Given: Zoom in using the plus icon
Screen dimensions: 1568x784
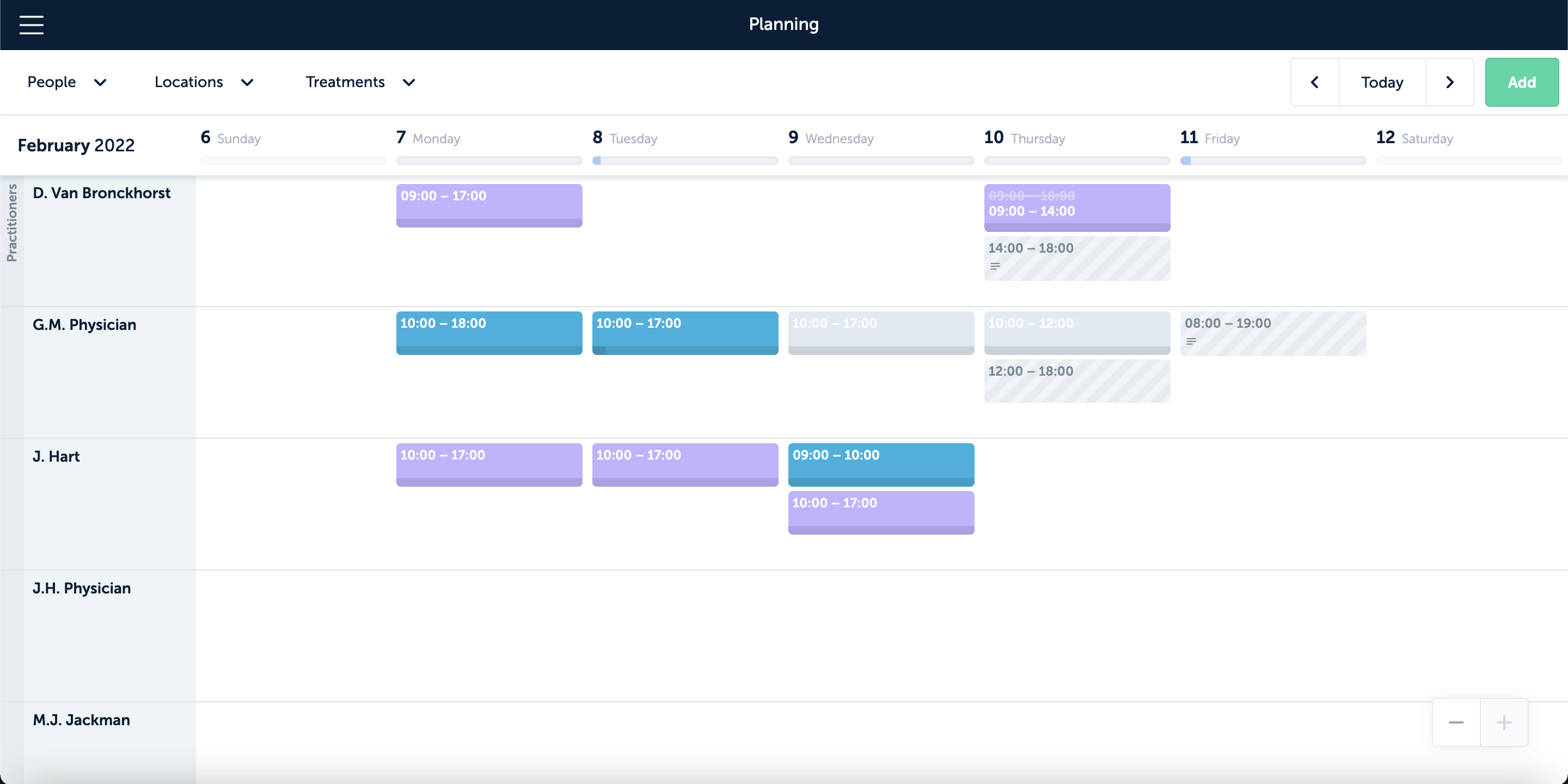Looking at the screenshot, I should click(x=1504, y=722).
